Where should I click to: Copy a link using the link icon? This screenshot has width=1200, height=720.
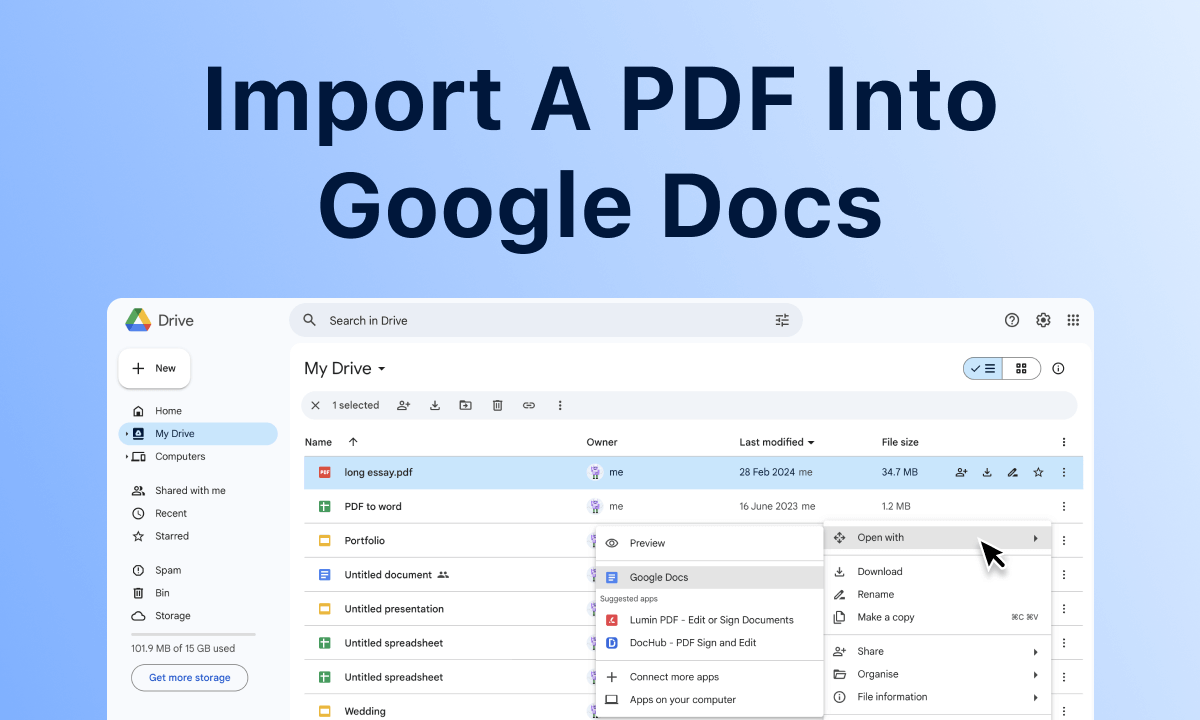[x=529, y=405]
